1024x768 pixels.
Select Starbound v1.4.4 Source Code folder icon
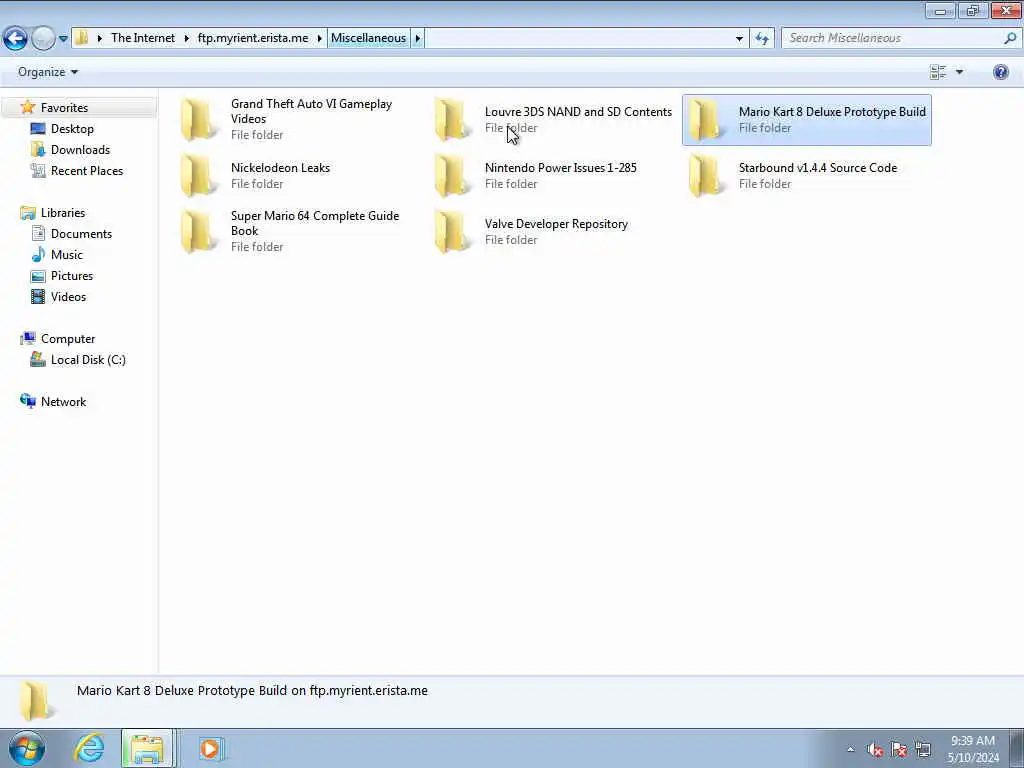[707, 175]
